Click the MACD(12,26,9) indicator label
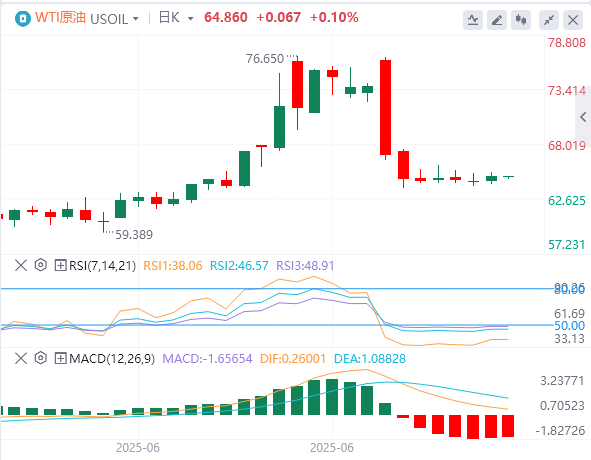 coord(112,358)
